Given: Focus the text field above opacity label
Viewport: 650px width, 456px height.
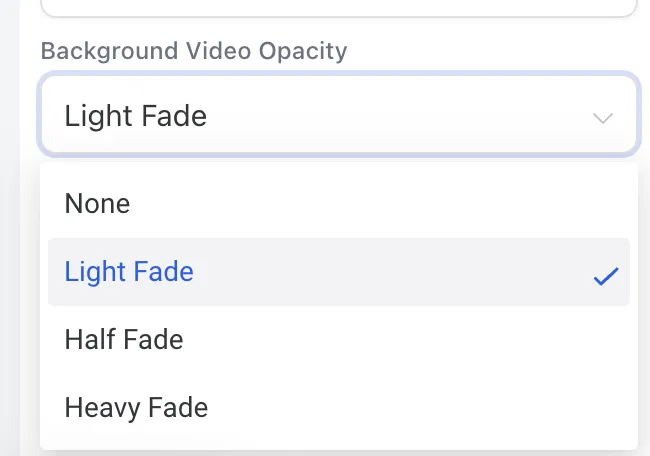Looking at the screenshot, I should coord(338,7).
